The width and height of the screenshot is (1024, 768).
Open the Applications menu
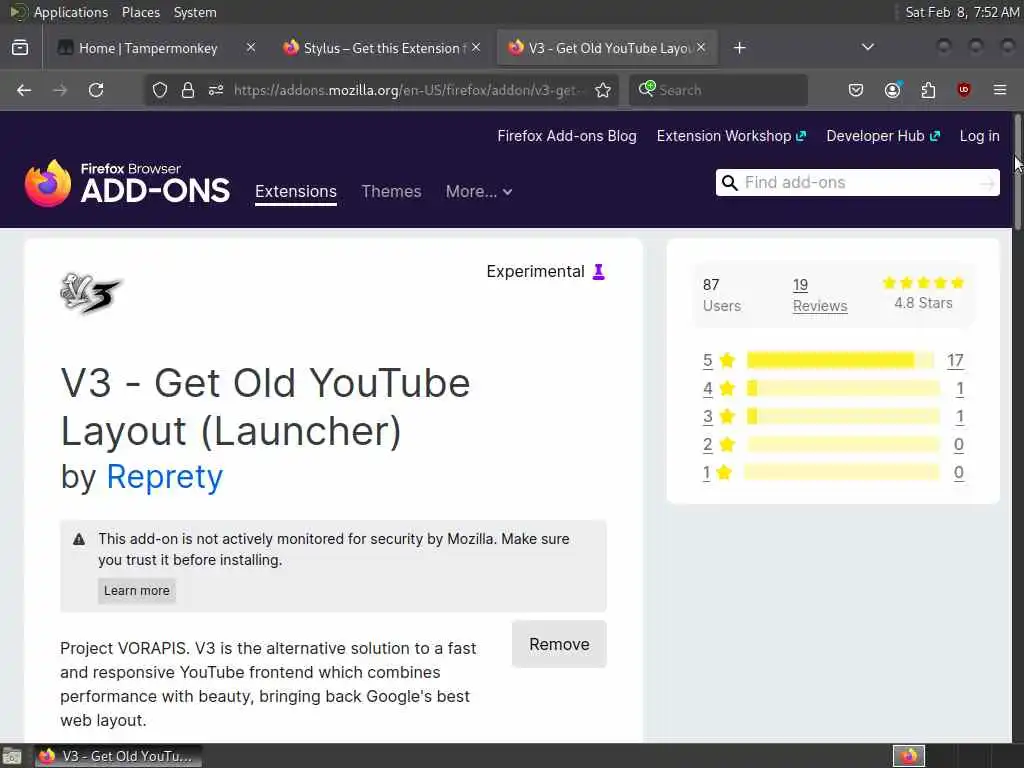click(x=59, y=12)
